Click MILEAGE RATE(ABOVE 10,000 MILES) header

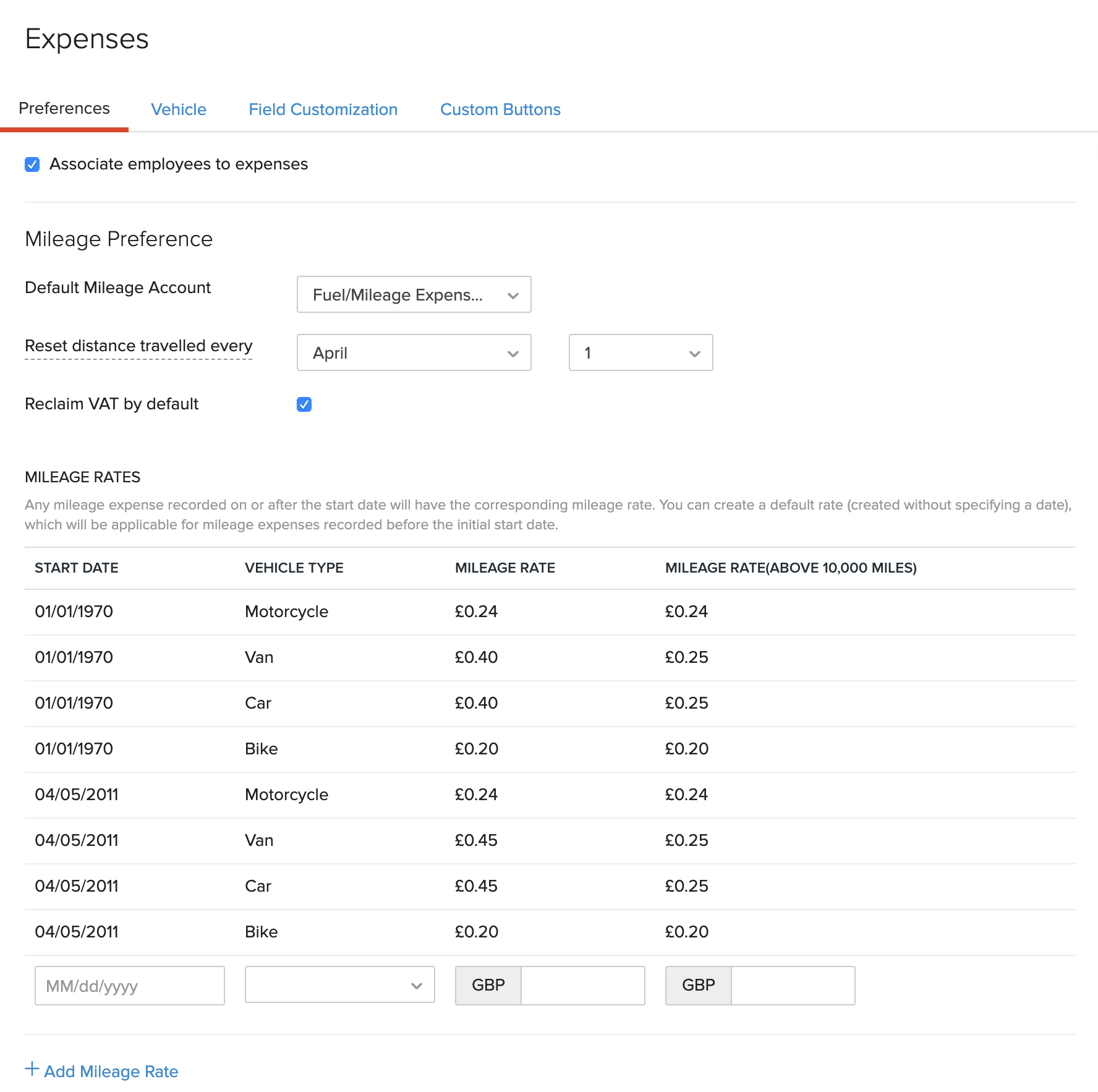coord(791,568)
